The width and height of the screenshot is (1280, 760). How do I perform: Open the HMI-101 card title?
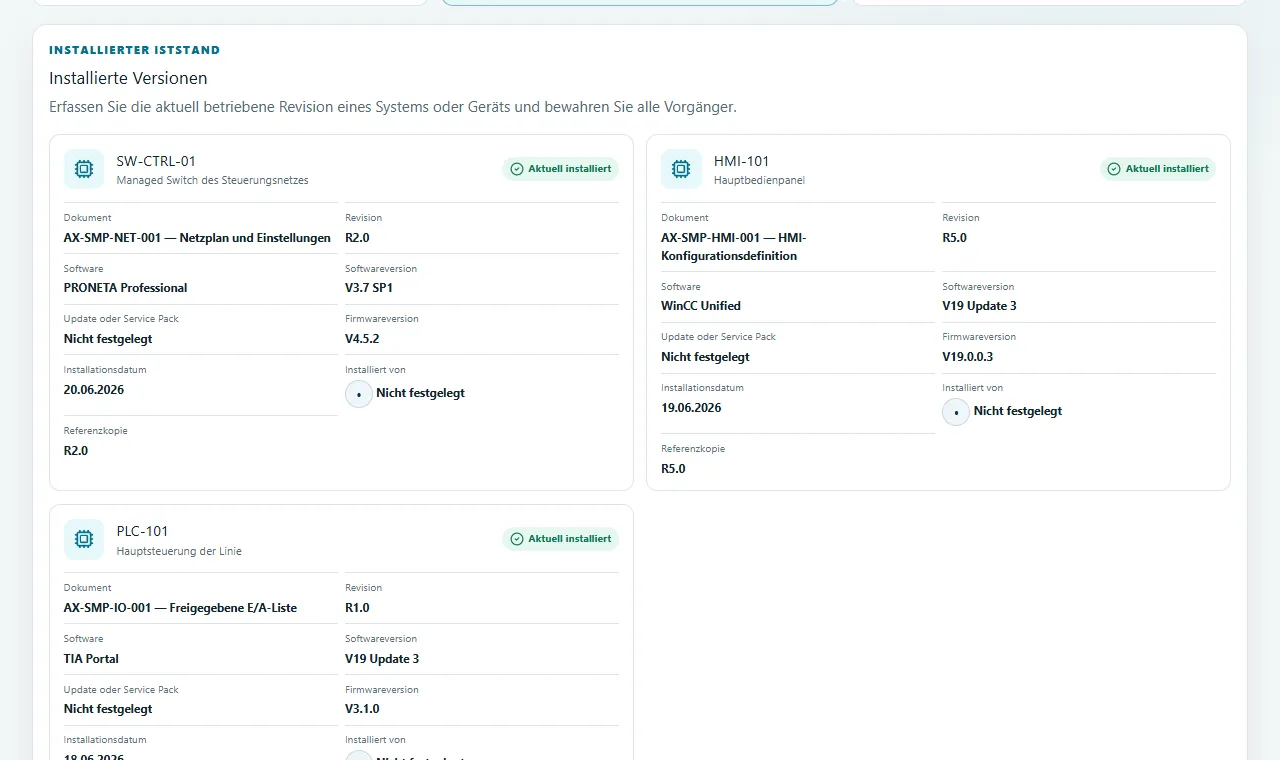point(742,161)
